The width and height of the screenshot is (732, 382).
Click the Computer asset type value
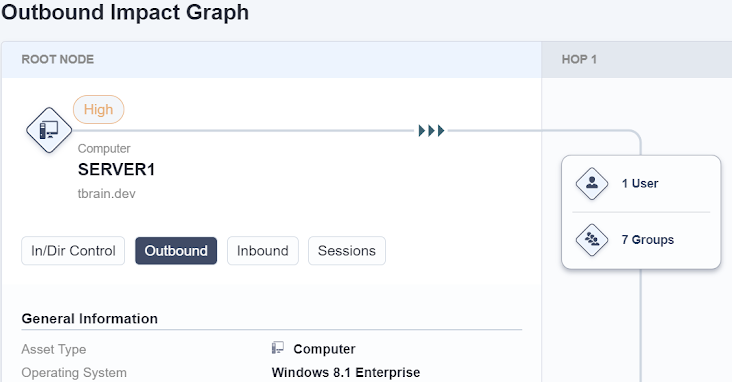(324, 349)
